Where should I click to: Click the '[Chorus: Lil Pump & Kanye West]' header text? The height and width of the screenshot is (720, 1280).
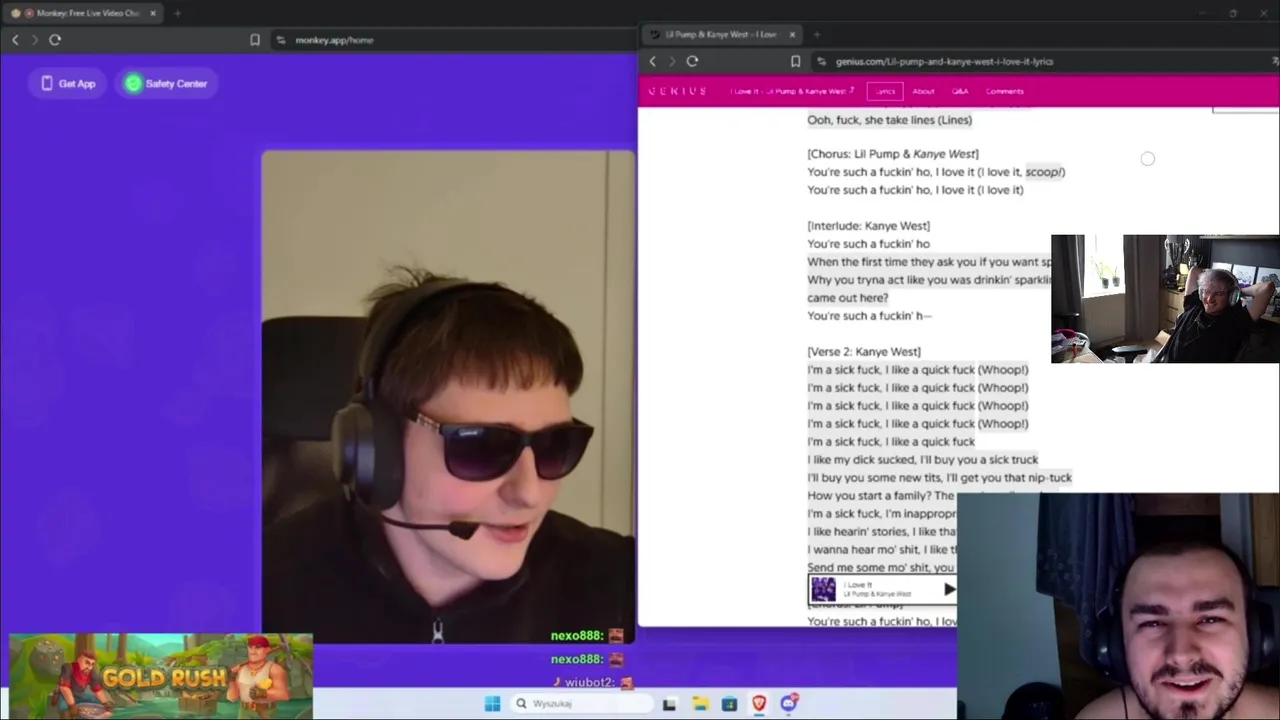(x=893, y=154)
